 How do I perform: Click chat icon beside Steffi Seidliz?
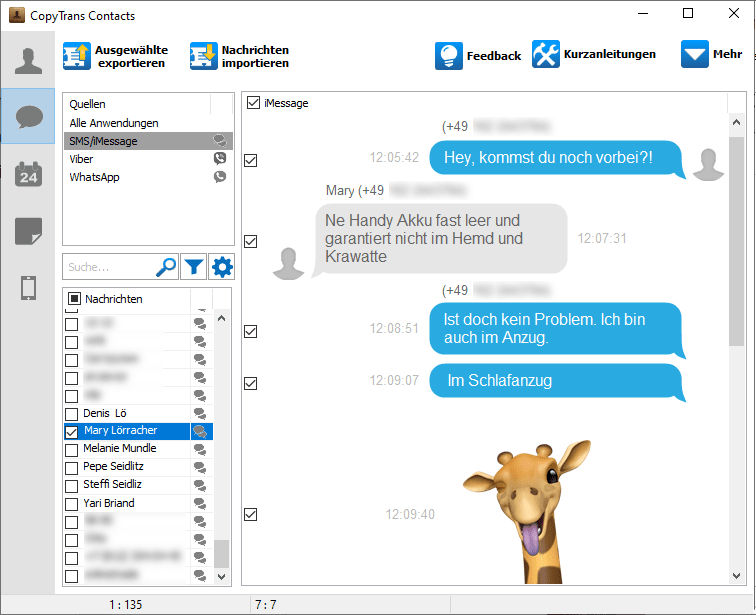200,485
